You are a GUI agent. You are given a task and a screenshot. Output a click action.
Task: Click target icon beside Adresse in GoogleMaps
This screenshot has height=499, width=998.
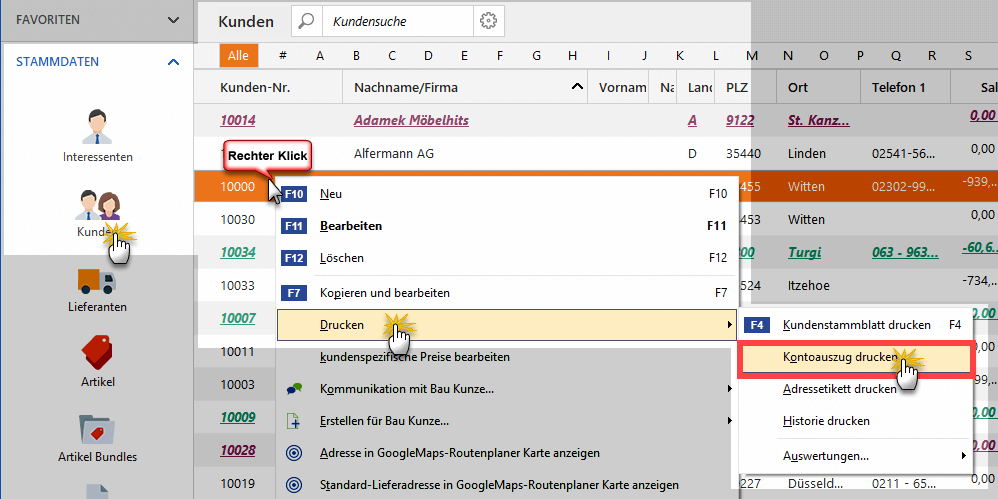294,453
